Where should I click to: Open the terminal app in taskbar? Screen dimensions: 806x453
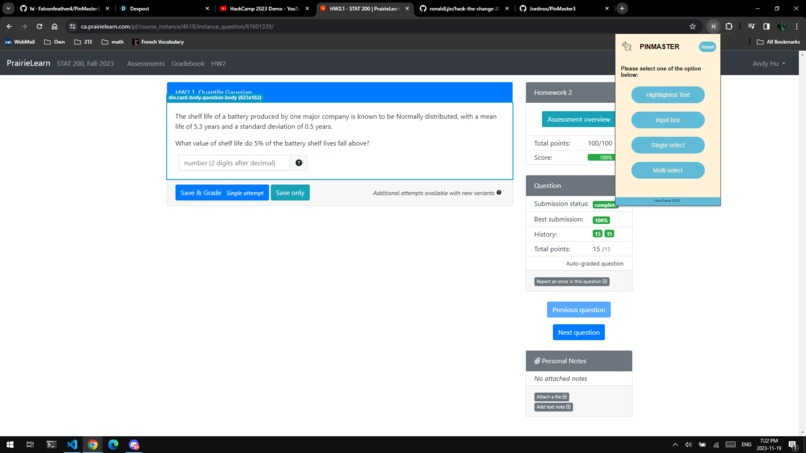click(x=51, y=445)
